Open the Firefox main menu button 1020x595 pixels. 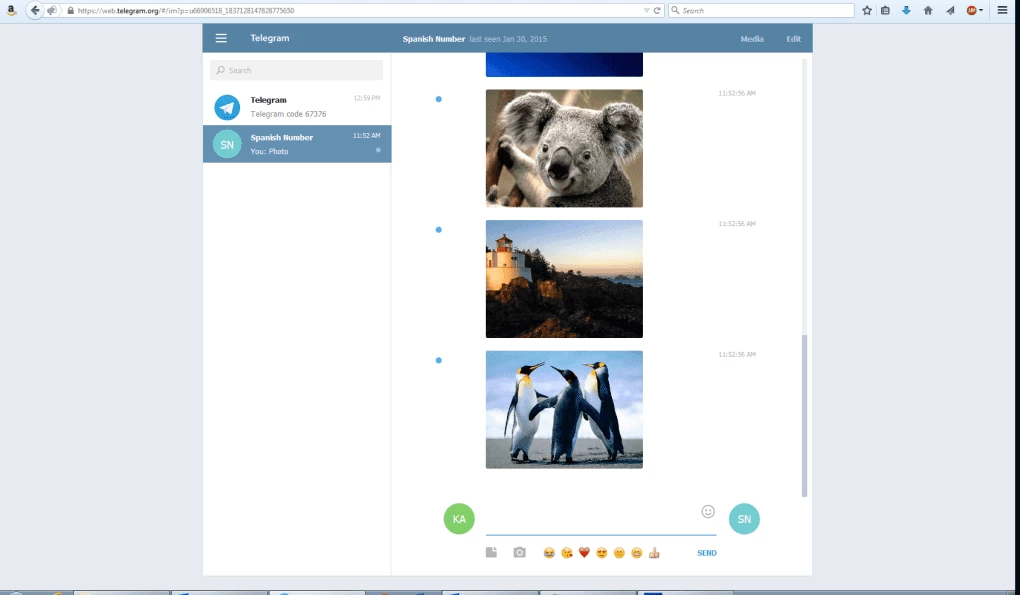(x=1002, y=10)
